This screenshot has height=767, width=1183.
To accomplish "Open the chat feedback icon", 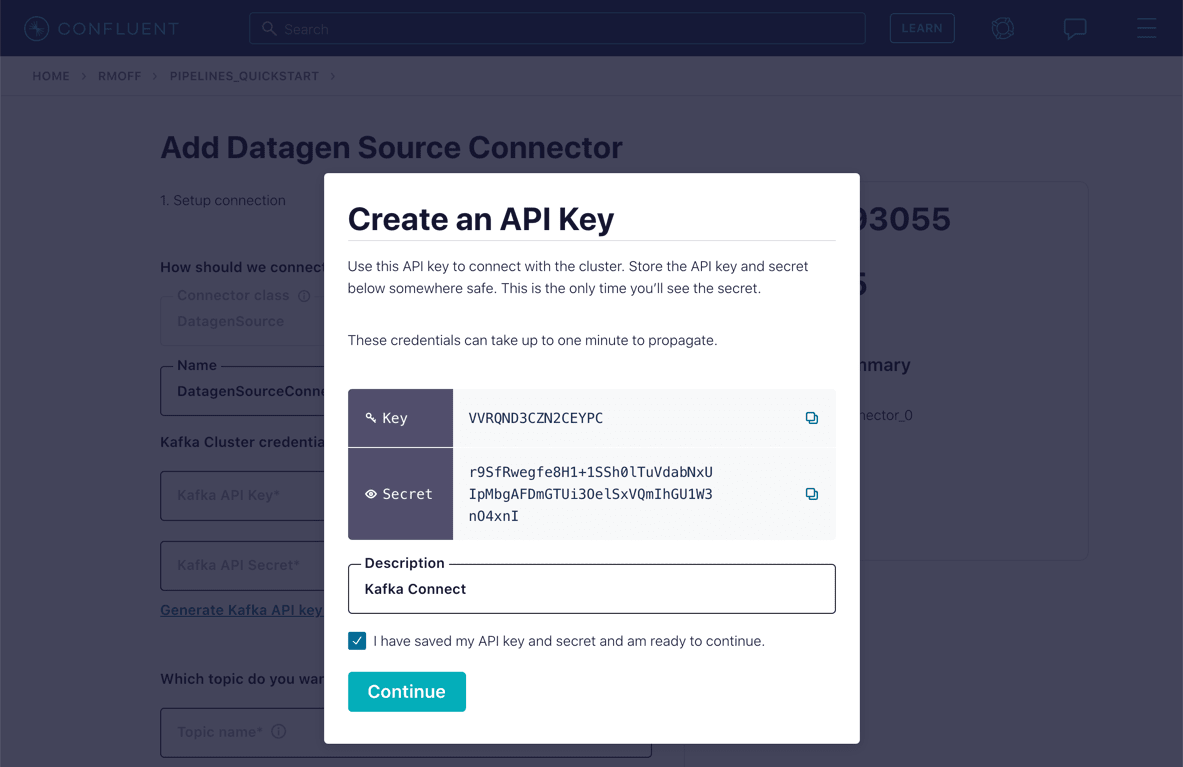I will (1075, 29).
